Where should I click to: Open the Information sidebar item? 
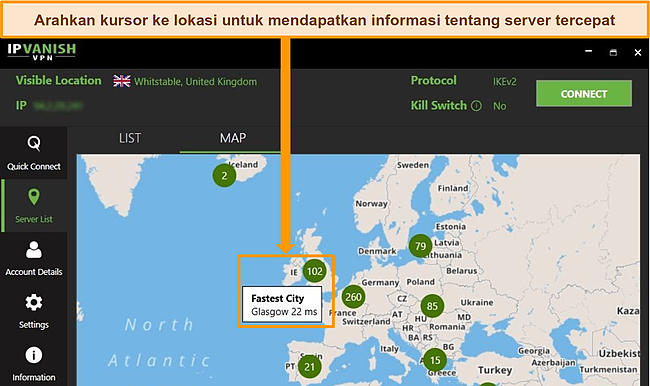(34, 364)
